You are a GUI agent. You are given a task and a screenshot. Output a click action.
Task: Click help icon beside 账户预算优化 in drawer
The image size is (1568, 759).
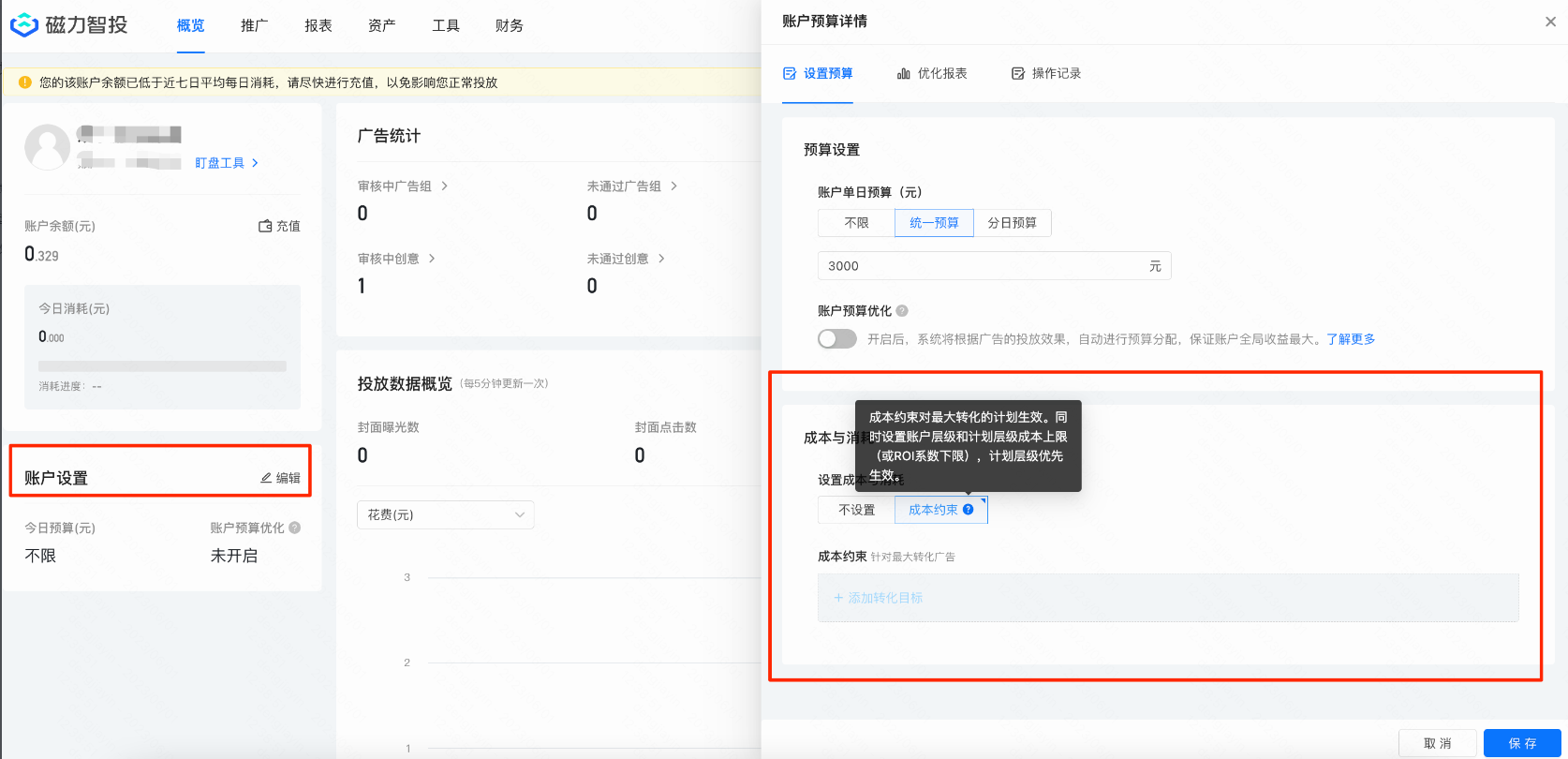point(902,311)
